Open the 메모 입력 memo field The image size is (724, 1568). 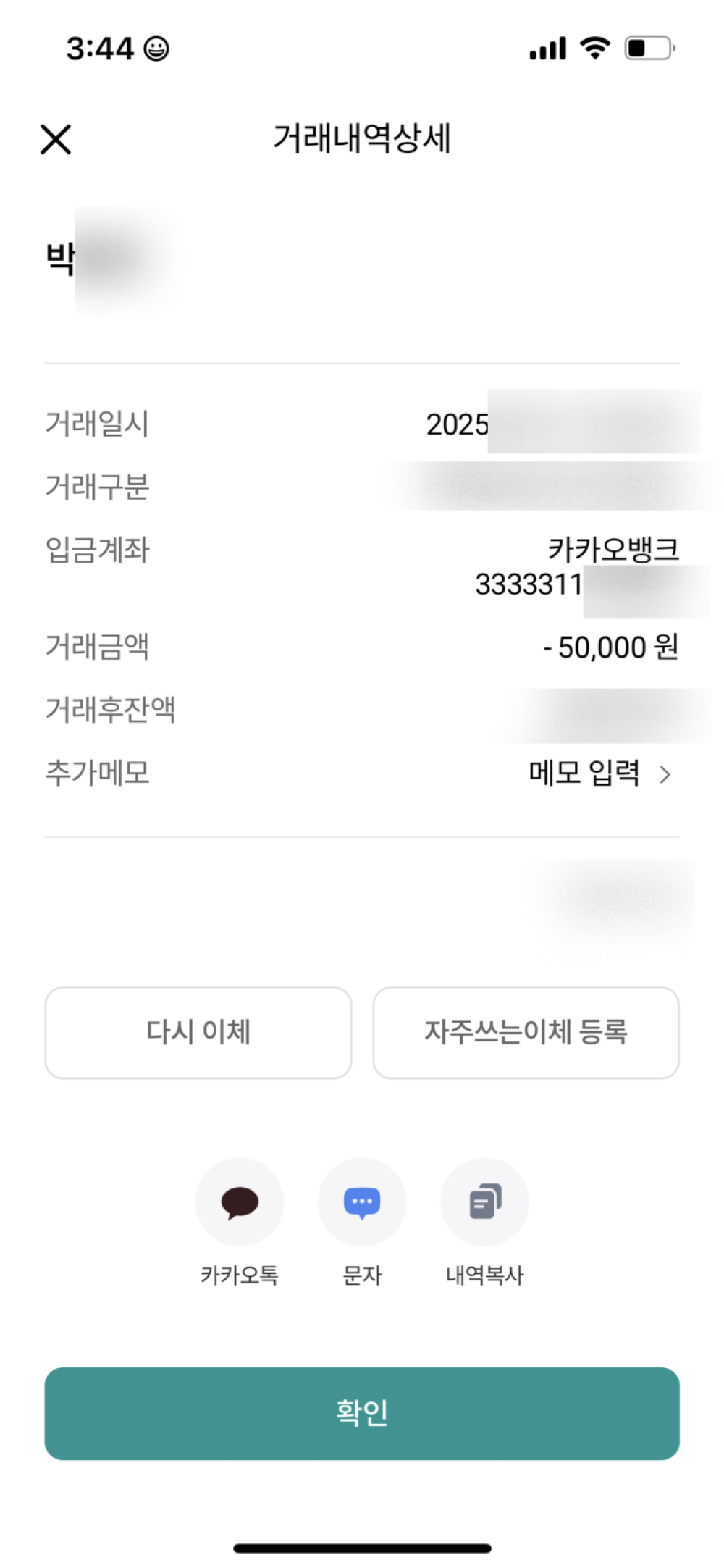click(x=584, y=773)
